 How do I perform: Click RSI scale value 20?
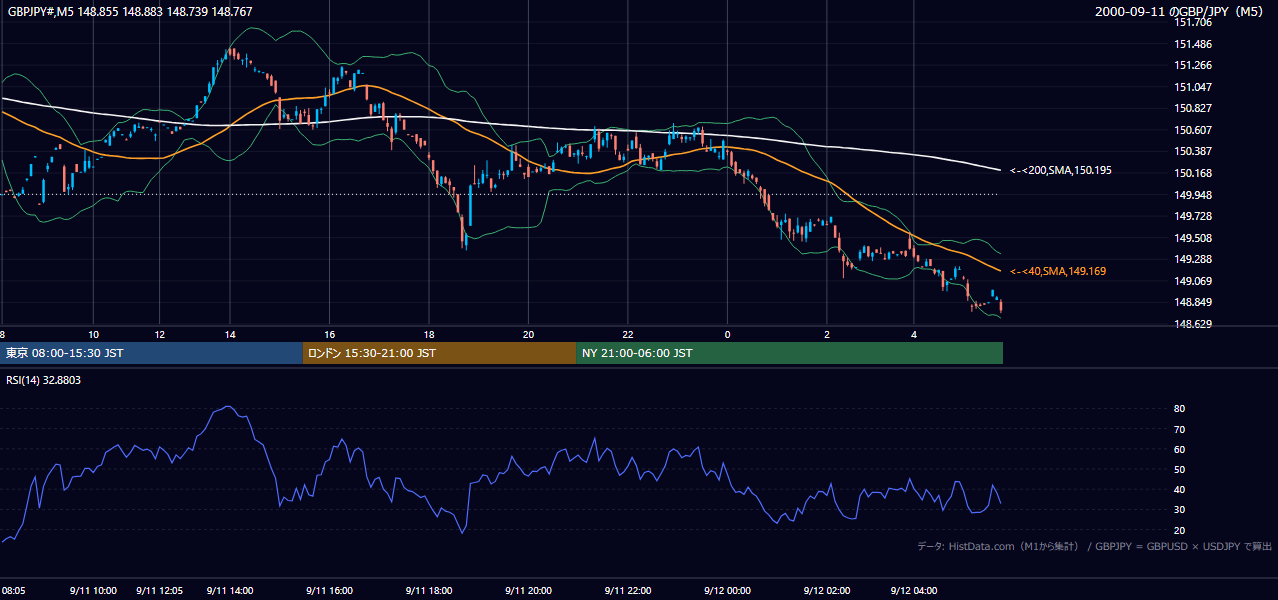pyautogui.click(x=1180, y=530)
